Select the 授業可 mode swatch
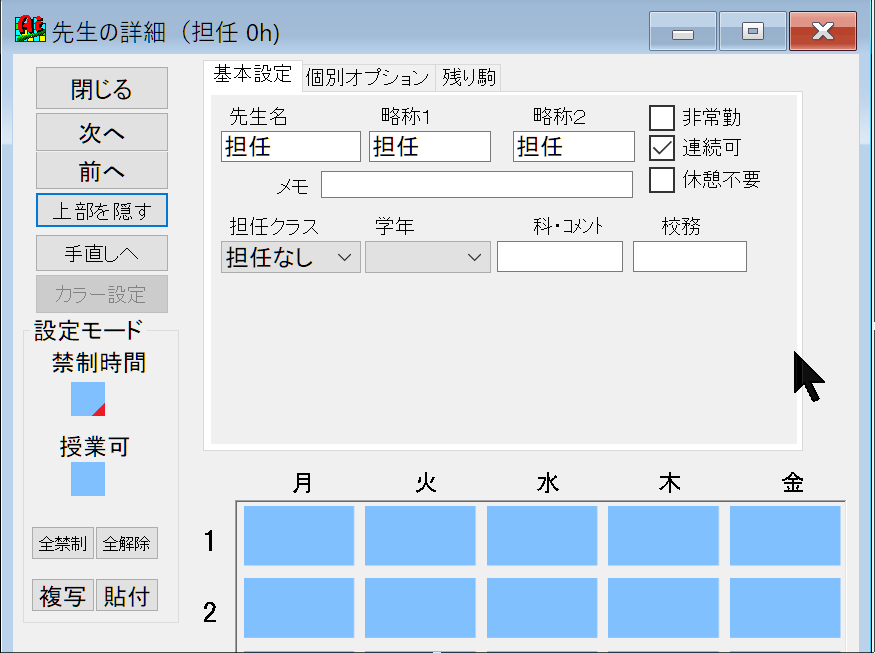875x653 pixels. click(88, 479)
